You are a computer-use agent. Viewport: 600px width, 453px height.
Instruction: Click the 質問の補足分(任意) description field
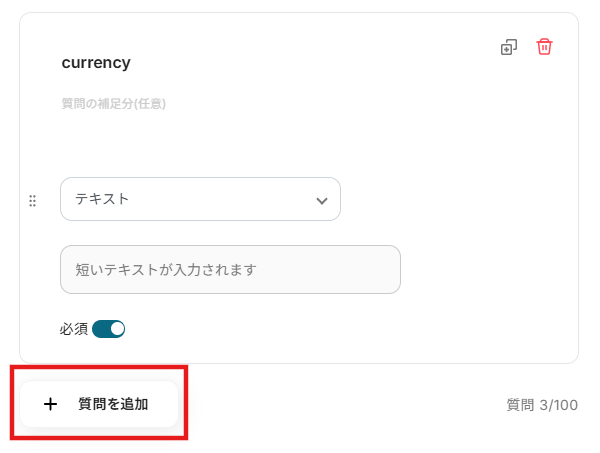click(114, 103)
